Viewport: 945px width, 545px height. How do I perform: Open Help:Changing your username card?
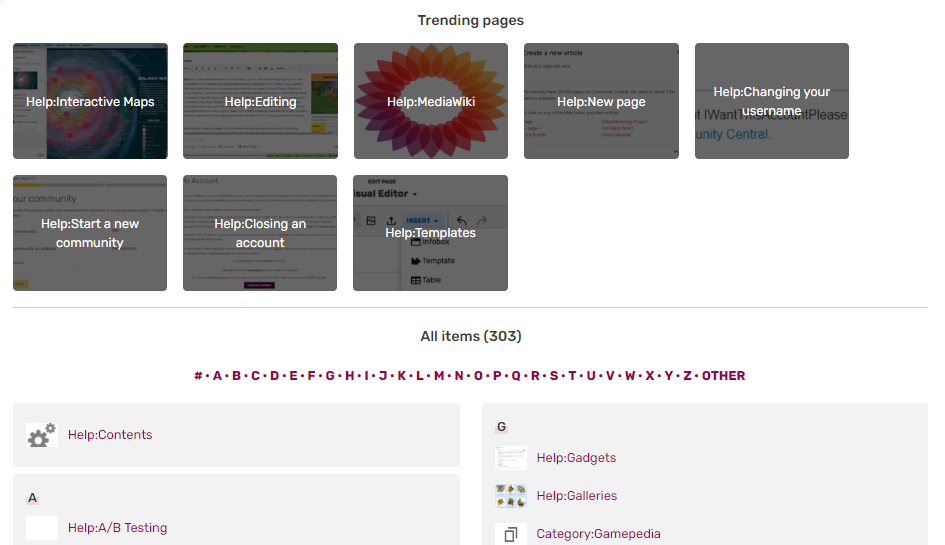[x=771, y=101]
